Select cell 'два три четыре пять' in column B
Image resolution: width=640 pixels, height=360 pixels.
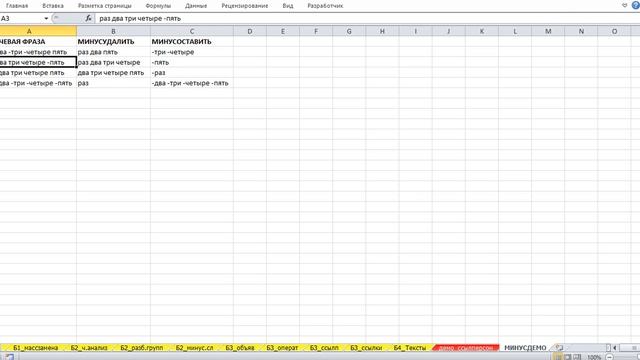click(x=113, y=73)
